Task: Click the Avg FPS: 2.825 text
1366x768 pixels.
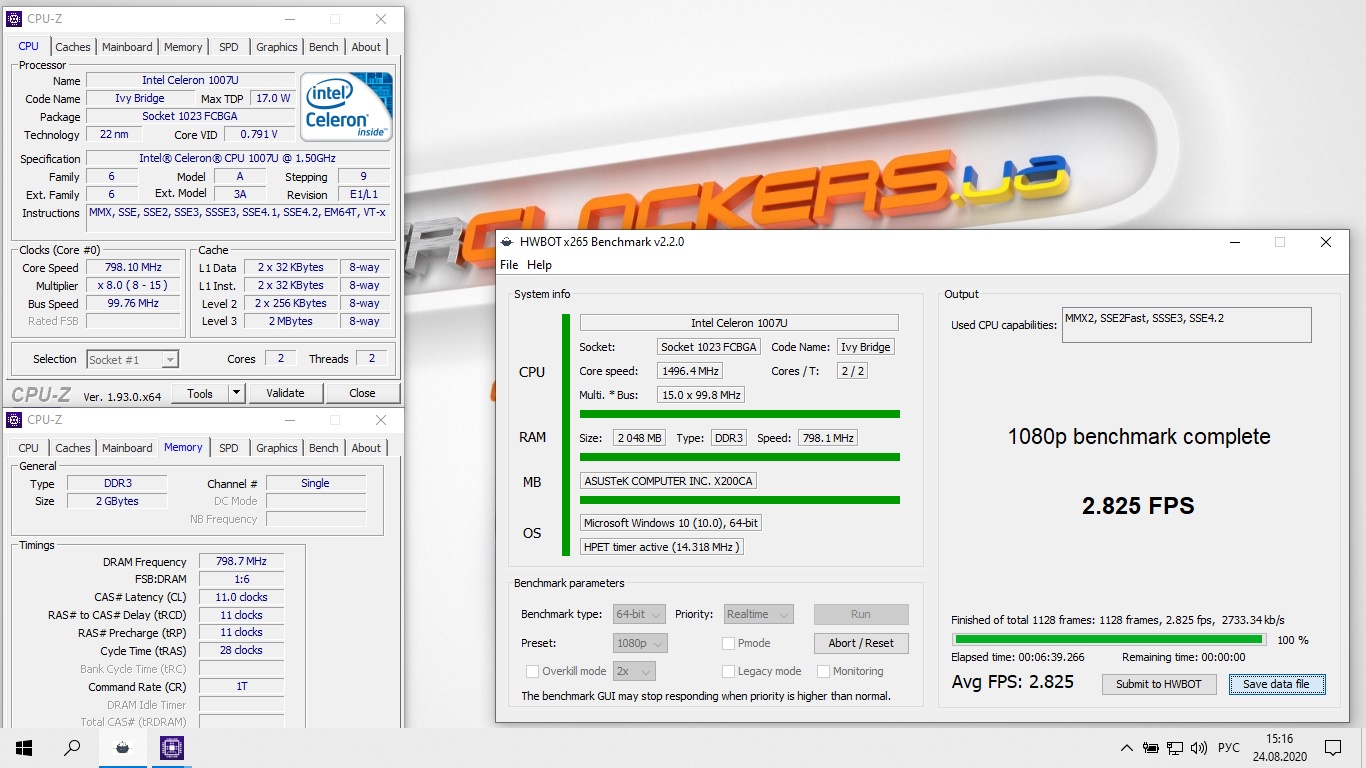Action: [1012, 682]
